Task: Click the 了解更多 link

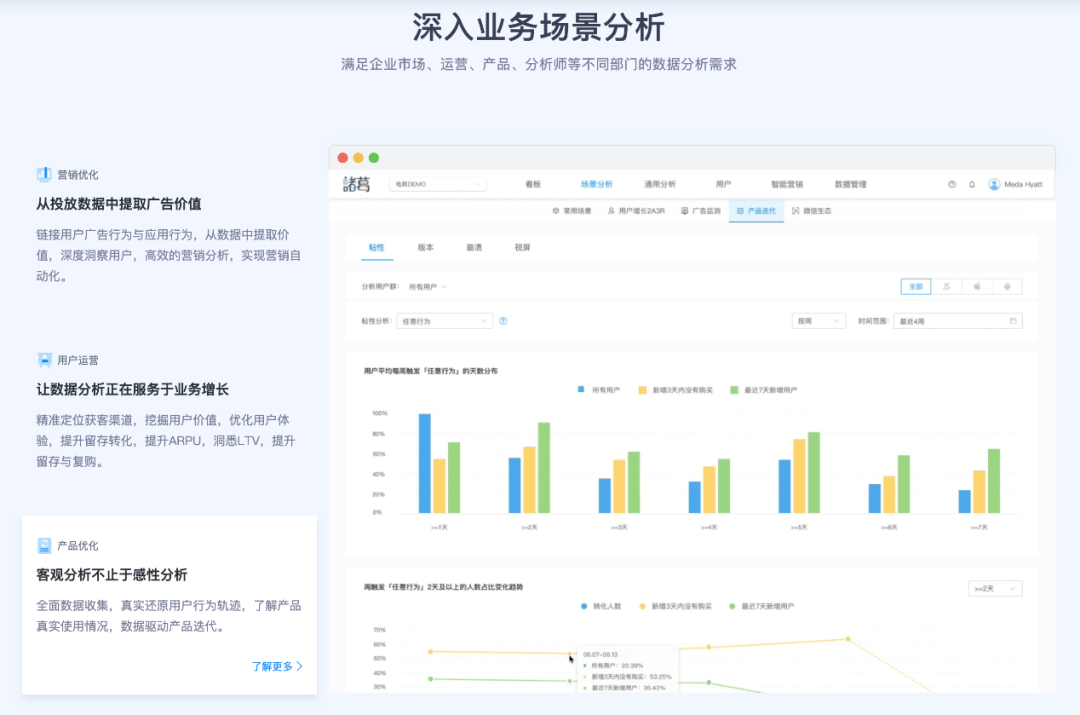Action: [x=277, y=666]
